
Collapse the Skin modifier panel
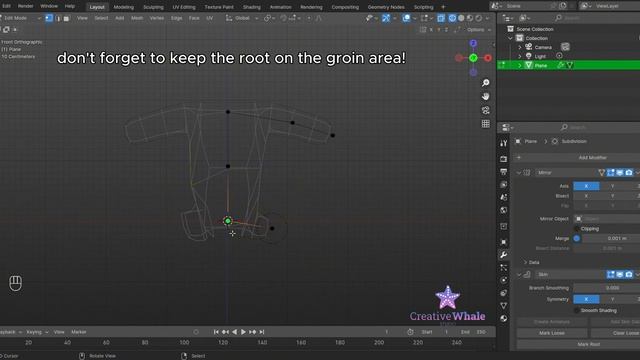519,275
